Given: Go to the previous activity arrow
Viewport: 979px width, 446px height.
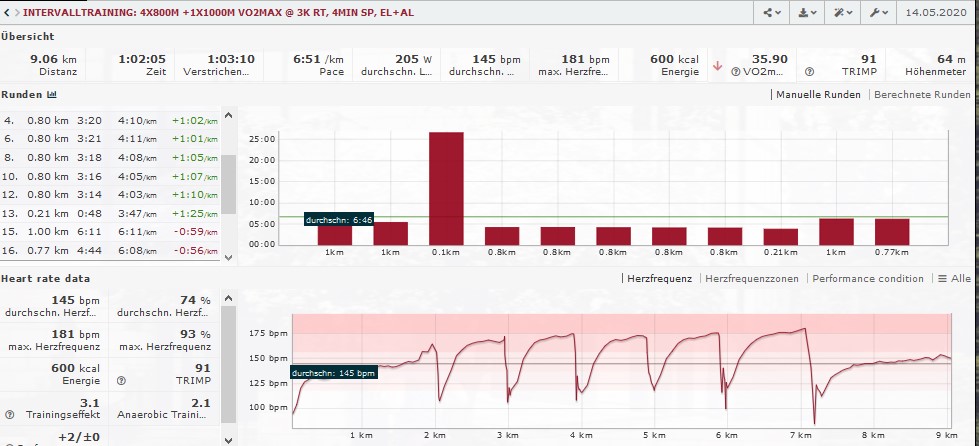Looking at the screenshot, I should [5, 13].
